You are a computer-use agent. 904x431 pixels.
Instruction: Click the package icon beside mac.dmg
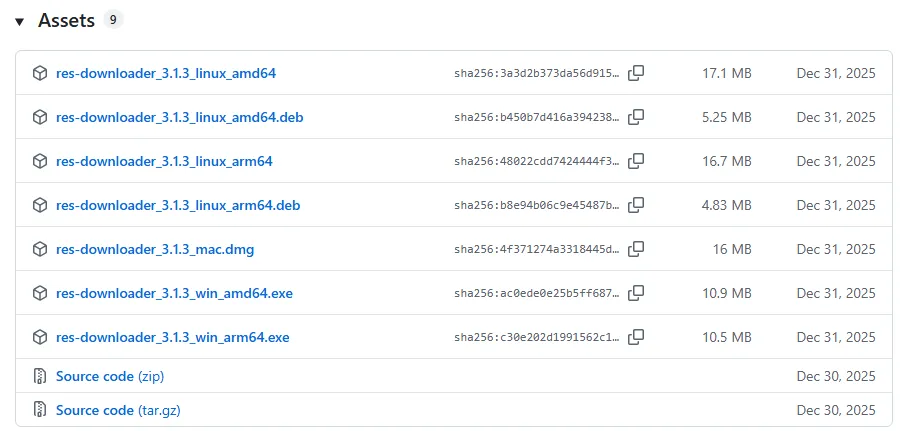(39, 249)
